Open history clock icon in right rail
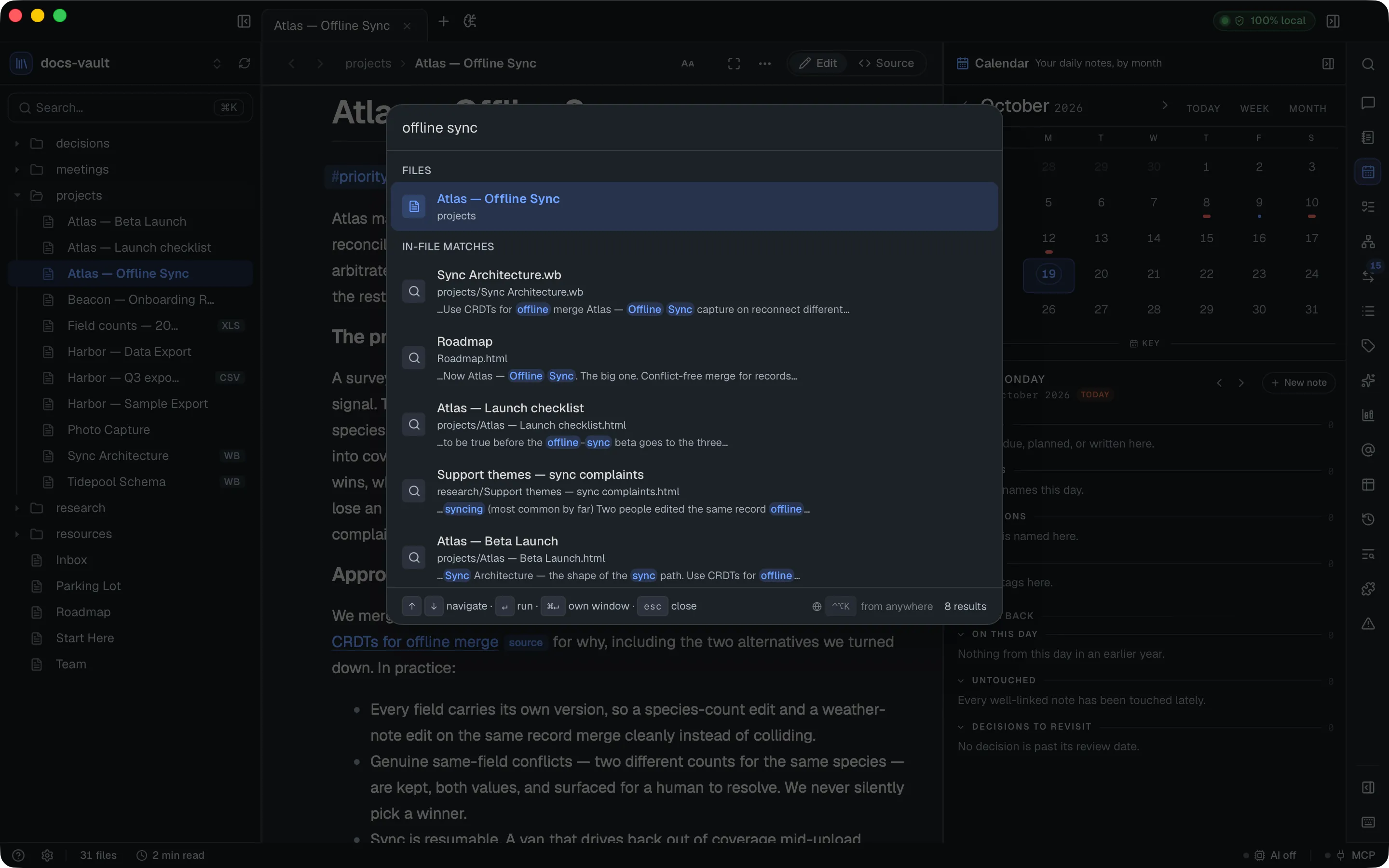The height and width of the screenshot is (868, 1389). tap(1368, 519)
